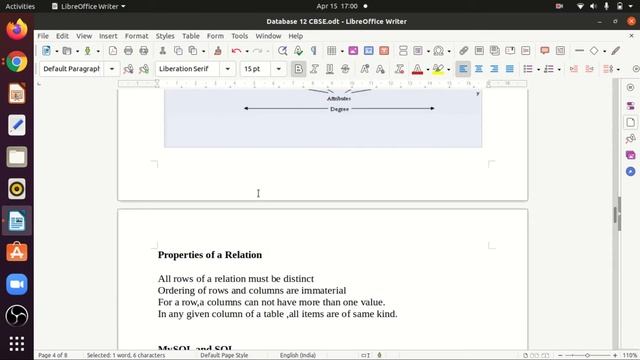
Task: Open the font color dropdown arrow
Action: tap(427, 69)
